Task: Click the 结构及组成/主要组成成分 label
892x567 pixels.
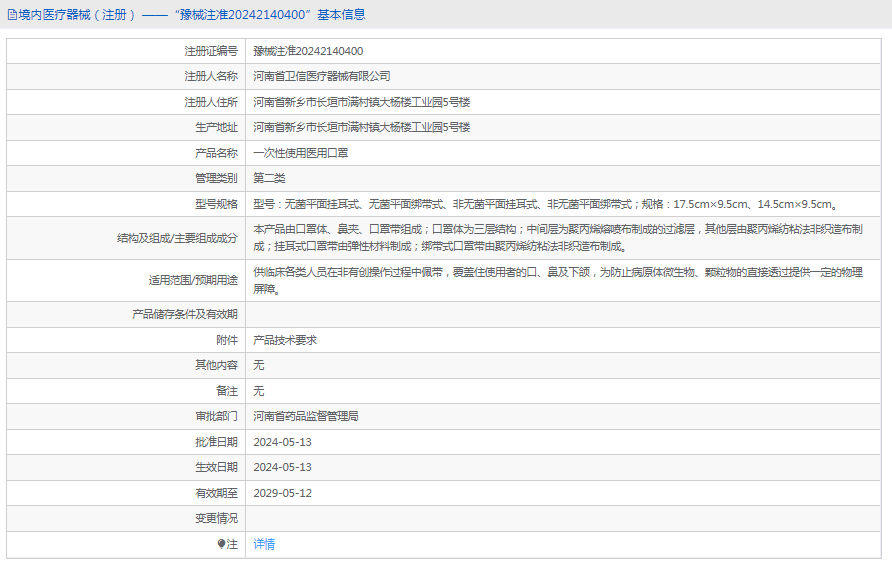Action: [x=177, y=238]
